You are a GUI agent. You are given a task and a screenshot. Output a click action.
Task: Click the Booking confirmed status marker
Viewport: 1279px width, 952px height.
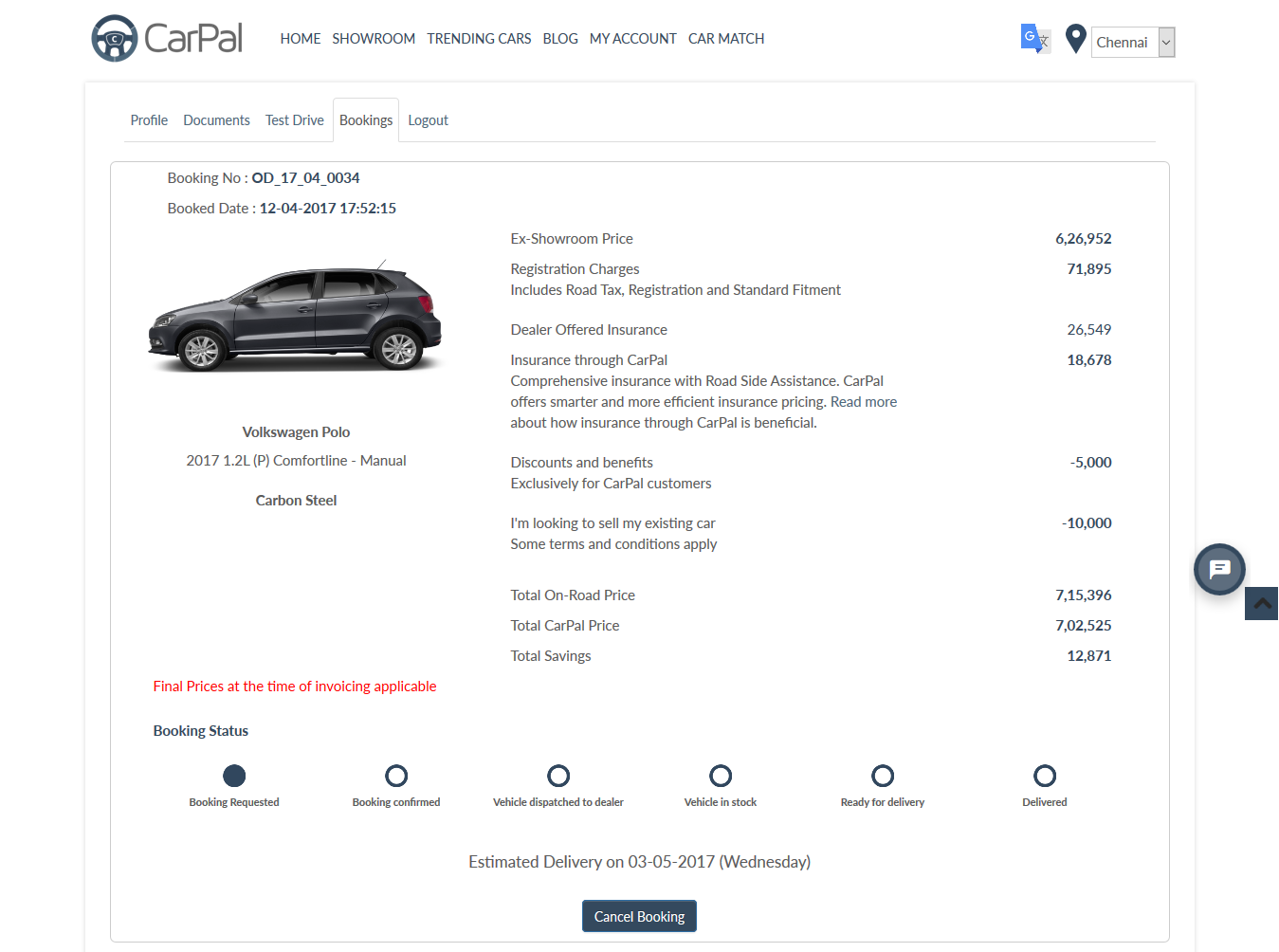pos(396,776)
